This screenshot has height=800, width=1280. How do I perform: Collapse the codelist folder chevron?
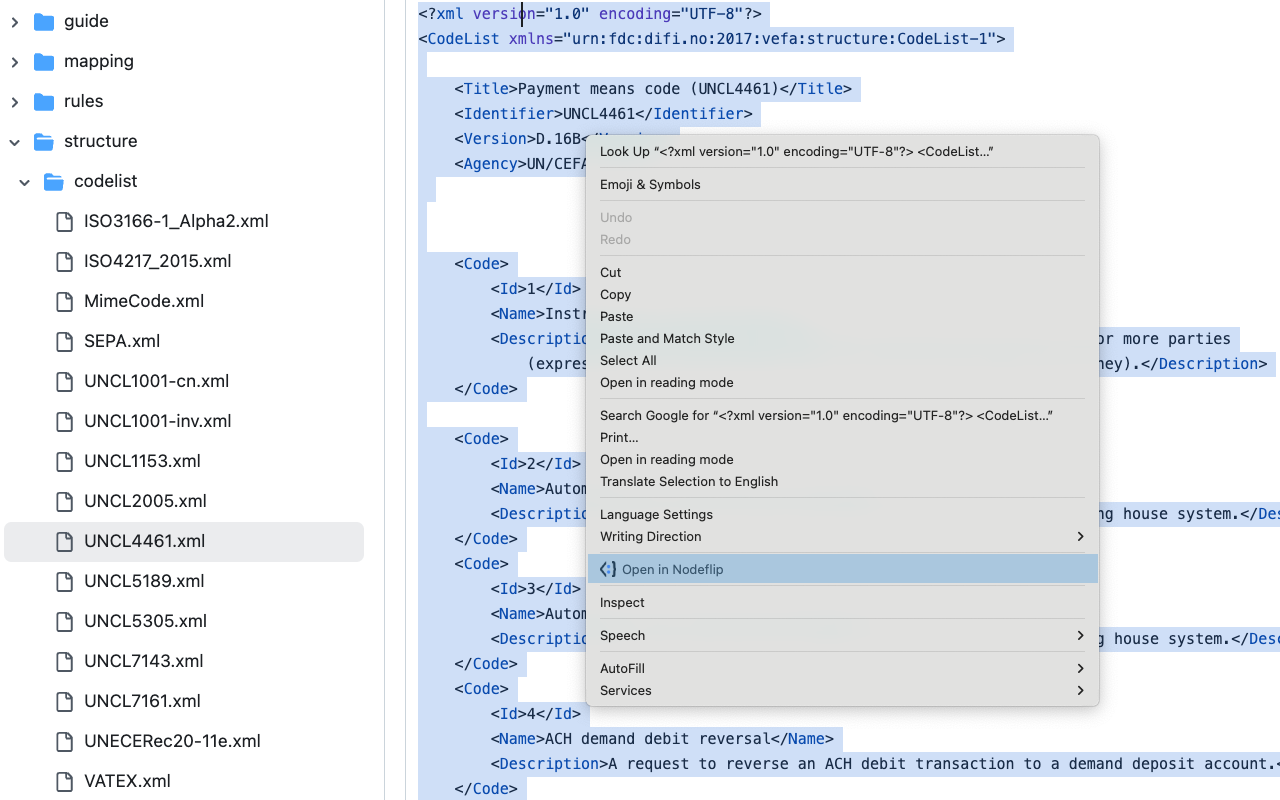[24, 181]
